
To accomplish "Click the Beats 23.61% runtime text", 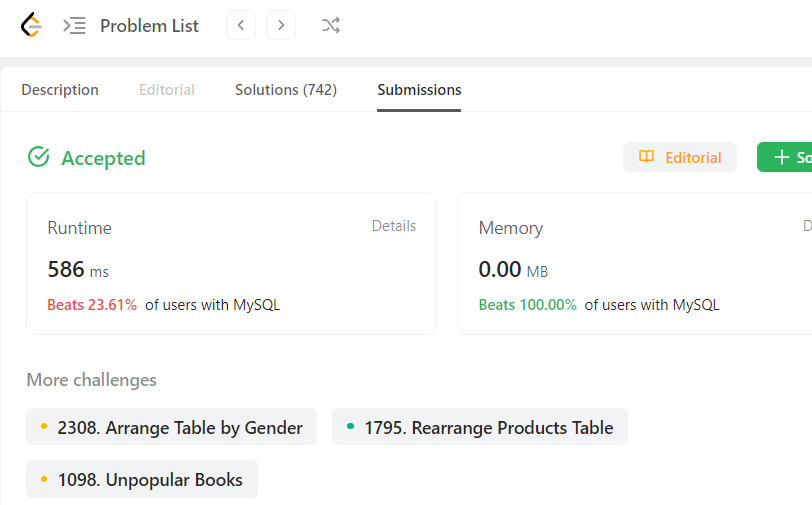I will tap(92, 305).
